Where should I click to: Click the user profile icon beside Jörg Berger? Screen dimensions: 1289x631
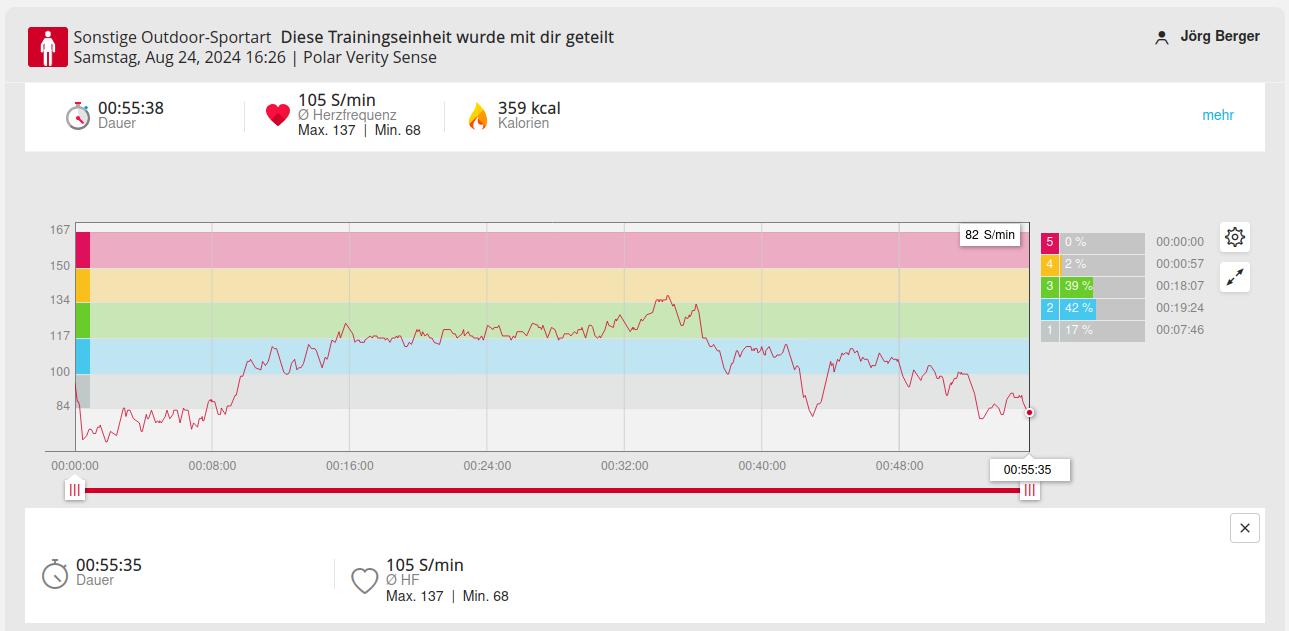pyautogui.click(x=1161, y=38)
